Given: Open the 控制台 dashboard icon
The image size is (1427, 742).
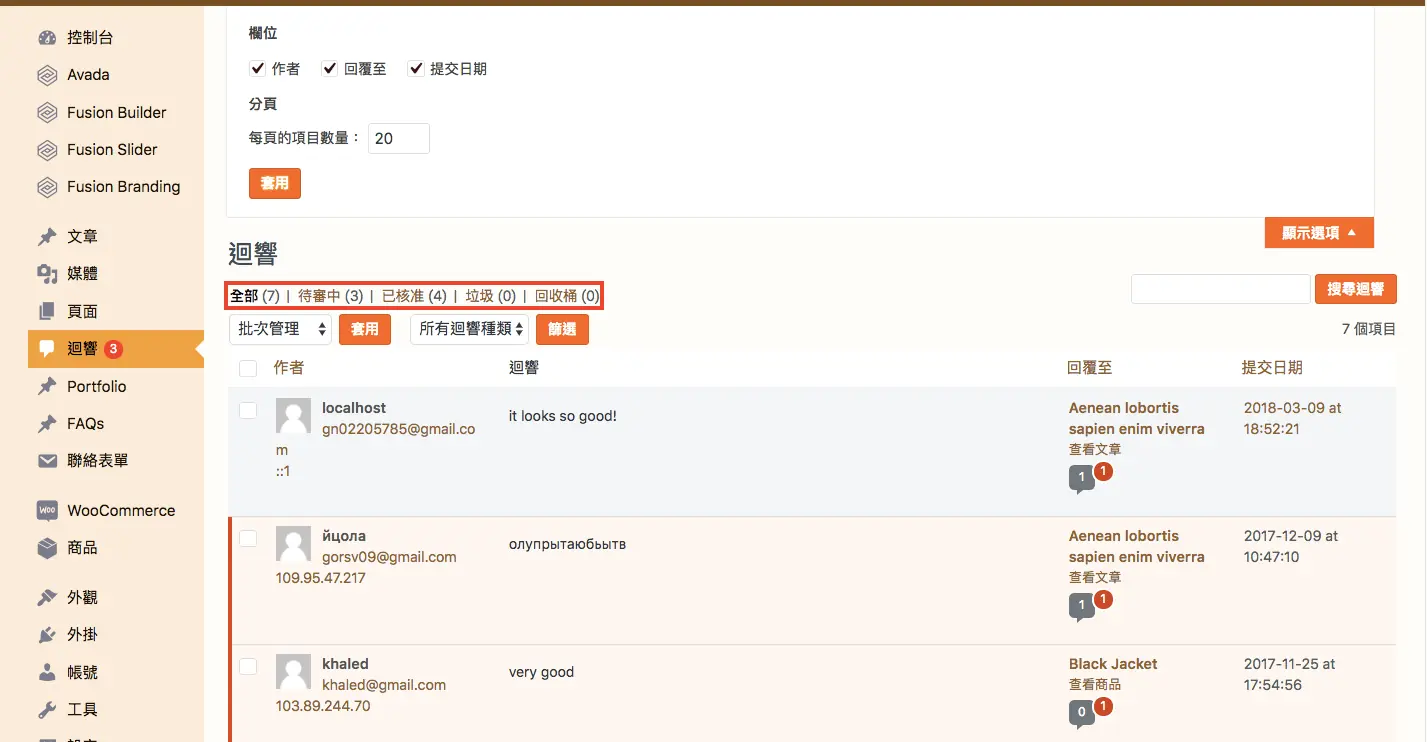Looking at the screenshot, I should pos(47,38).
